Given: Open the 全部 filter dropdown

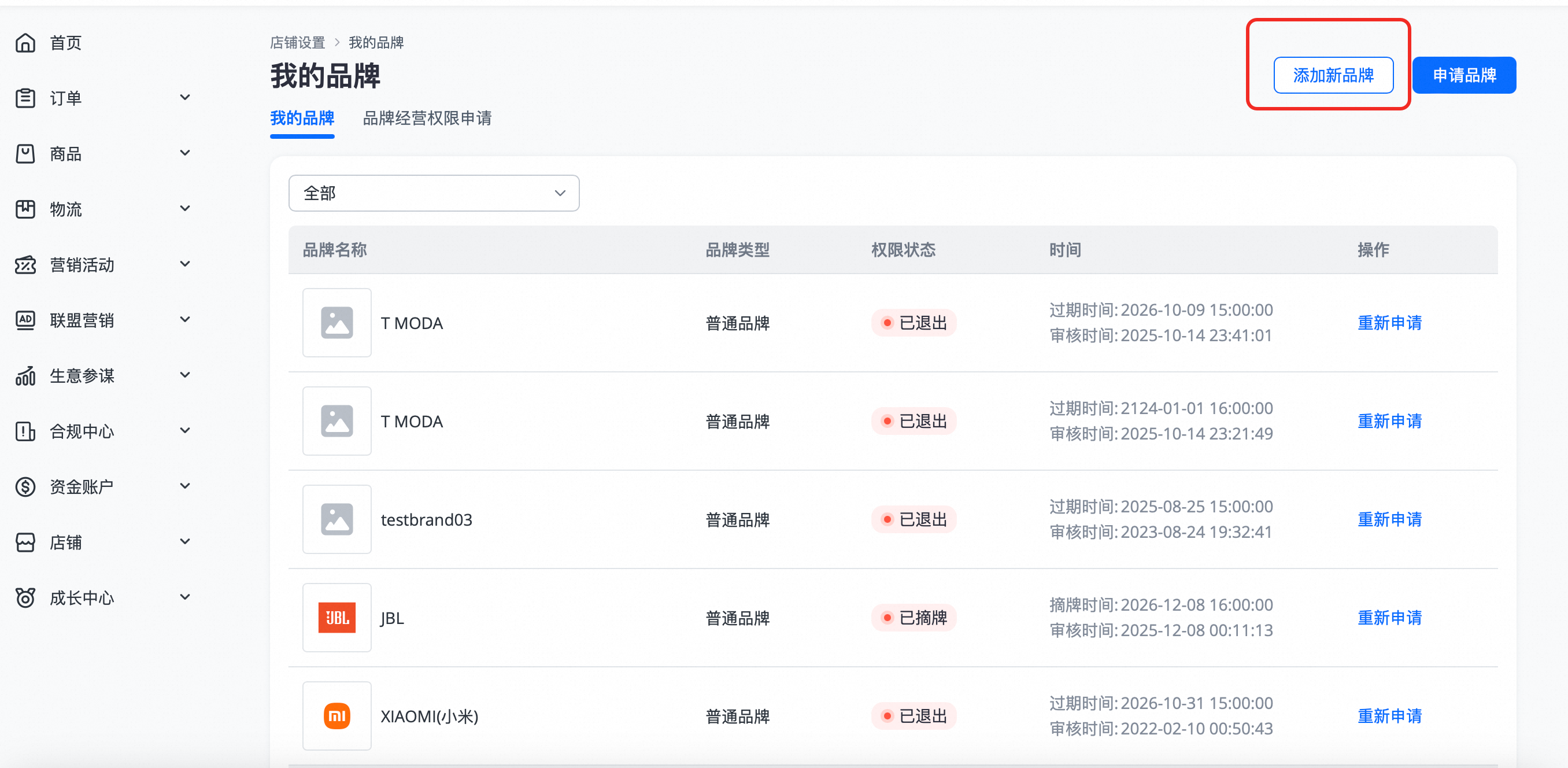Looking at the screenshot, I should [x=434, y=193].
